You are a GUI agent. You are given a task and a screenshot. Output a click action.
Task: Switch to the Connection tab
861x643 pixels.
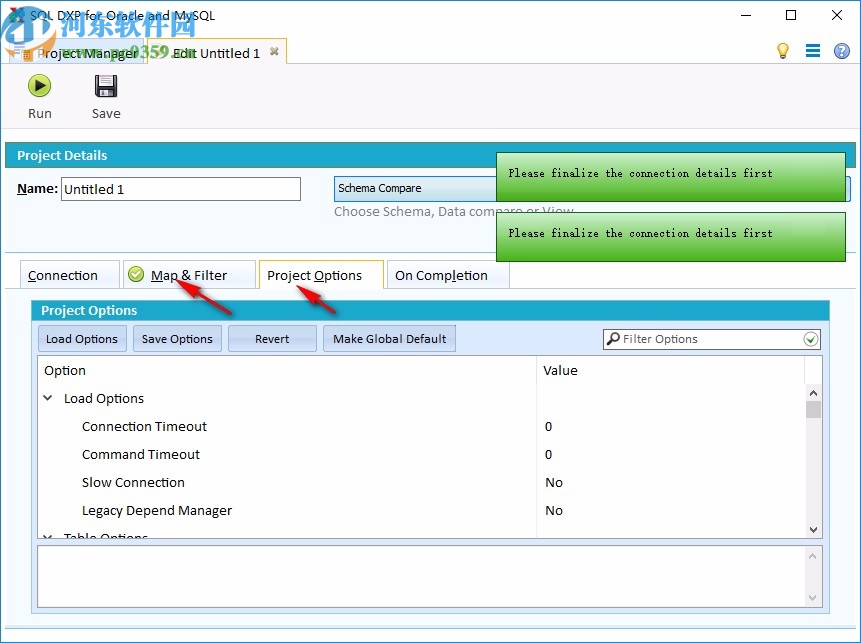[64, 274]
